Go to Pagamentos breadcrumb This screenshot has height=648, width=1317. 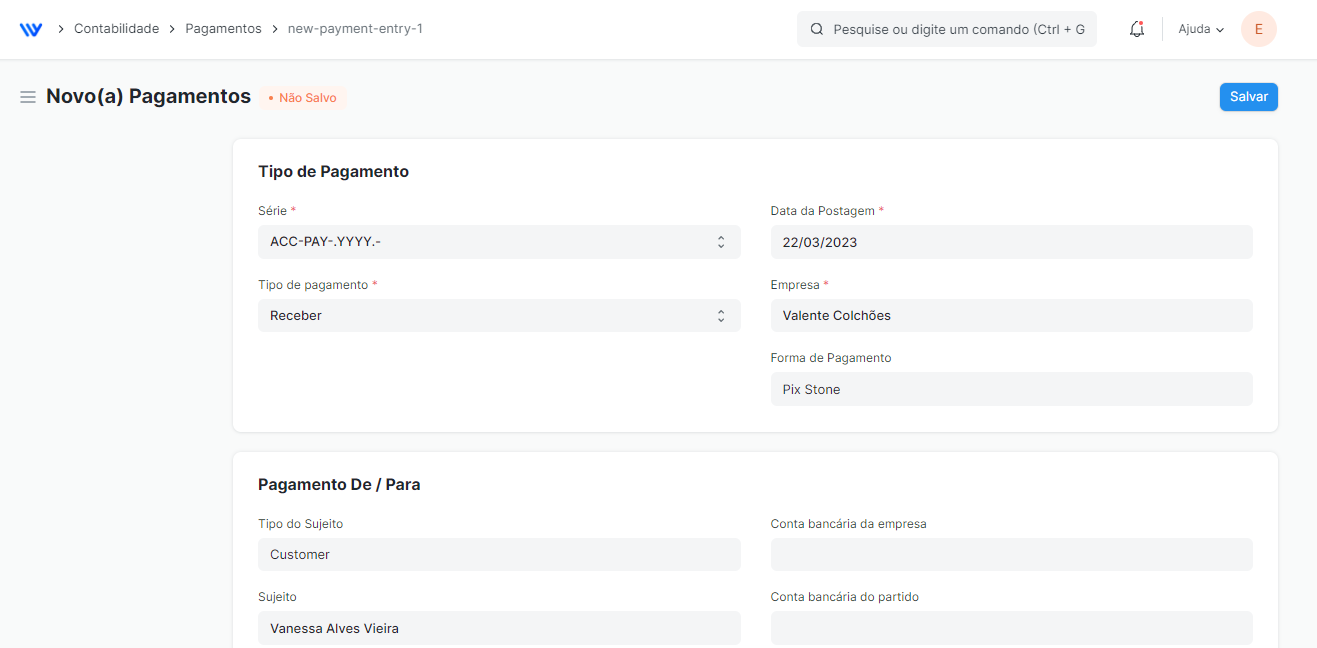click(x=223, y=29)
